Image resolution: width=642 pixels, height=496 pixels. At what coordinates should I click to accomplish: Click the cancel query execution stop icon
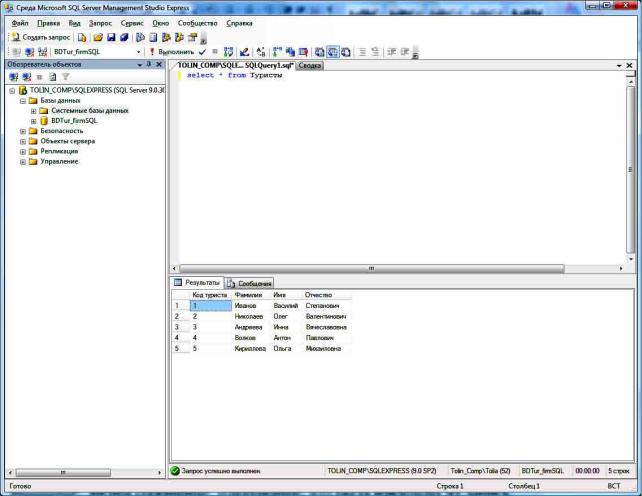[x=215, y=52]
